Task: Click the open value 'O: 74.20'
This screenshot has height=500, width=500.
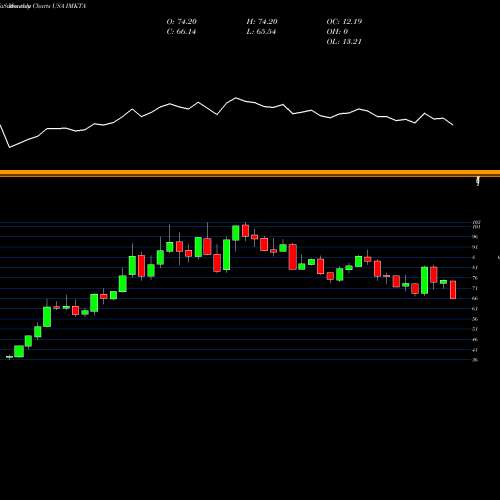Action: 182,21
